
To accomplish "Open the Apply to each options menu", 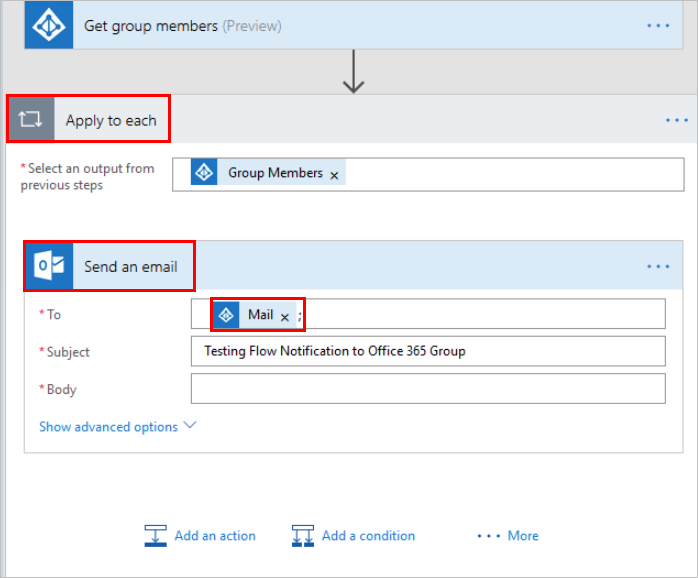I will [677, 121].
